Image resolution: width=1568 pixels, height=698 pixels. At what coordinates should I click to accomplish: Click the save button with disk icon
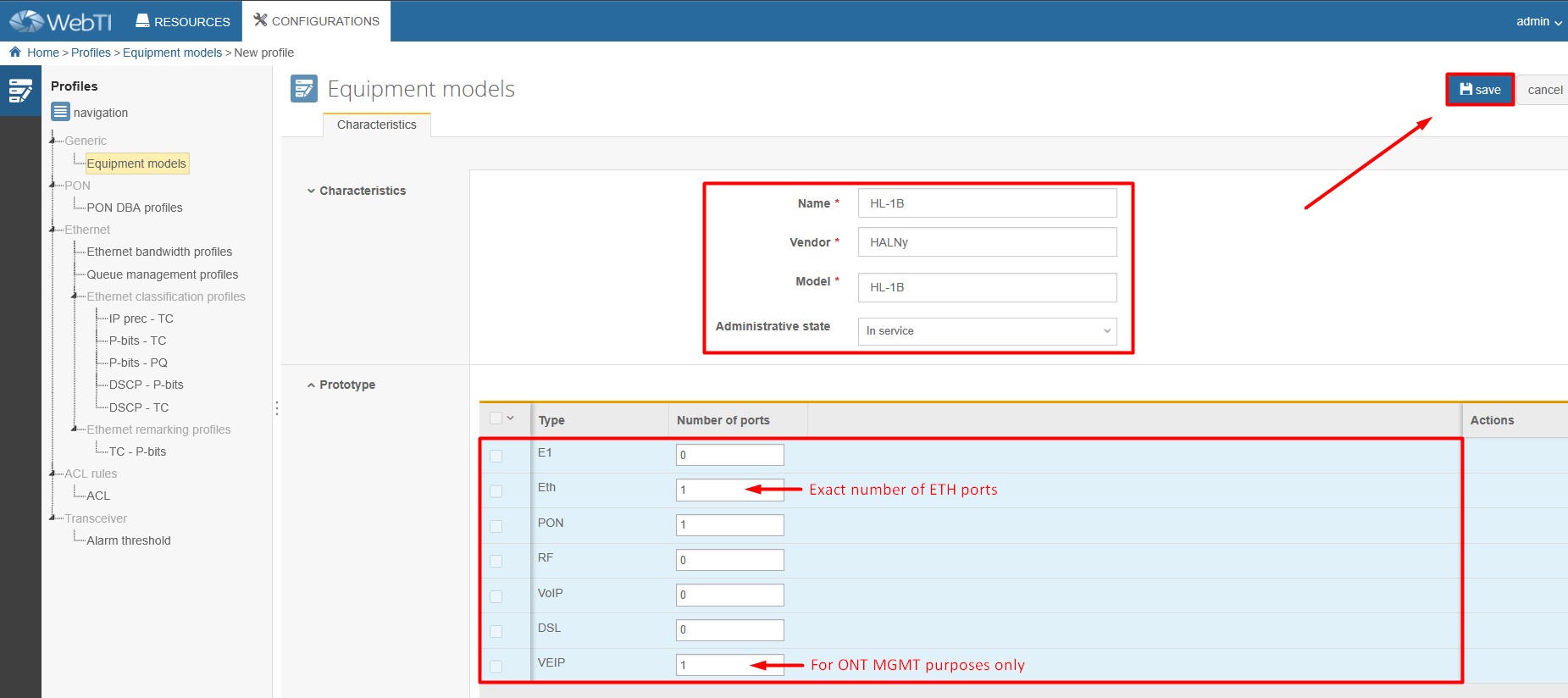coord(1479,90)
